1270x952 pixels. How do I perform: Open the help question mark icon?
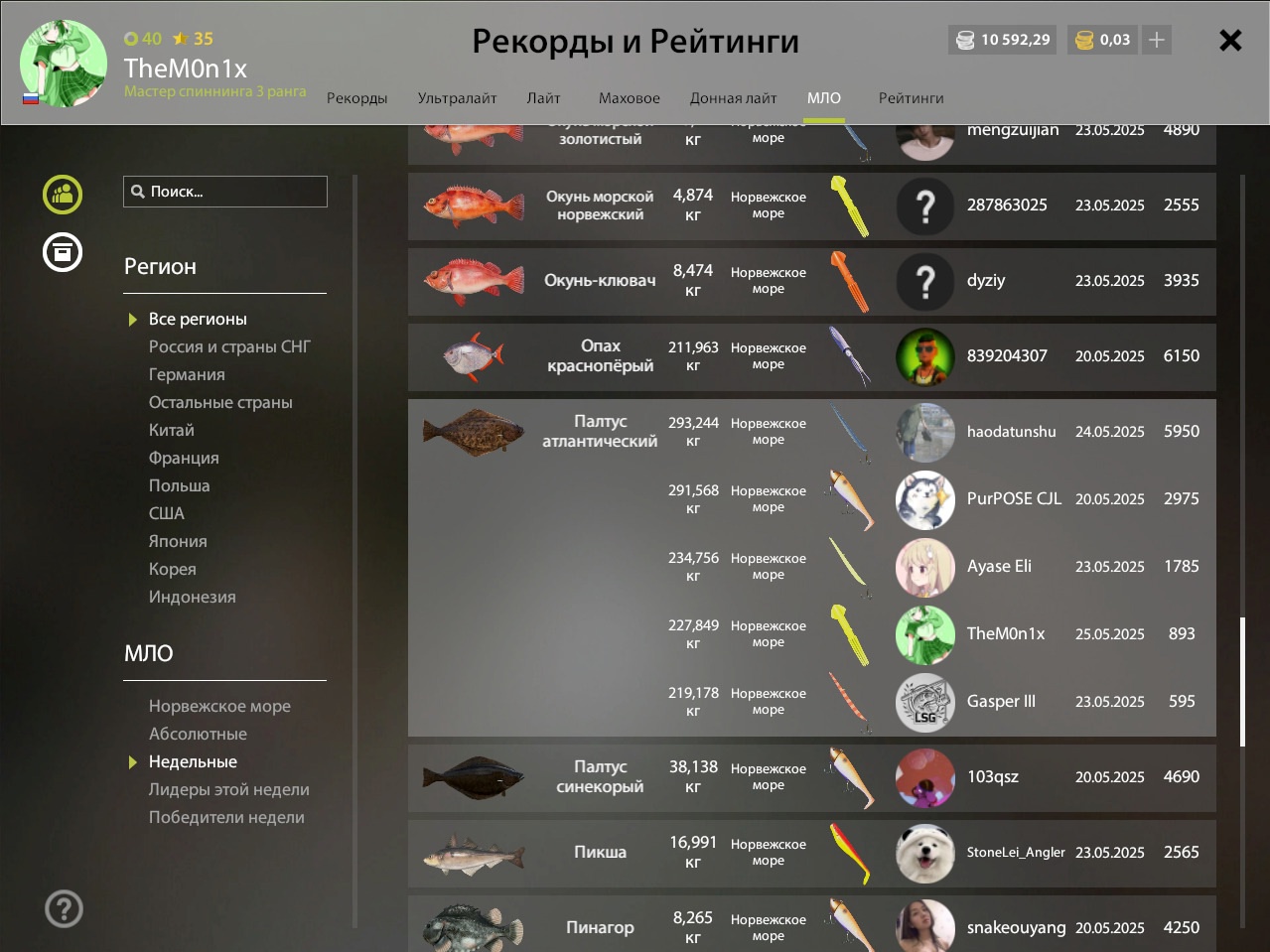(x=64, y=908)
